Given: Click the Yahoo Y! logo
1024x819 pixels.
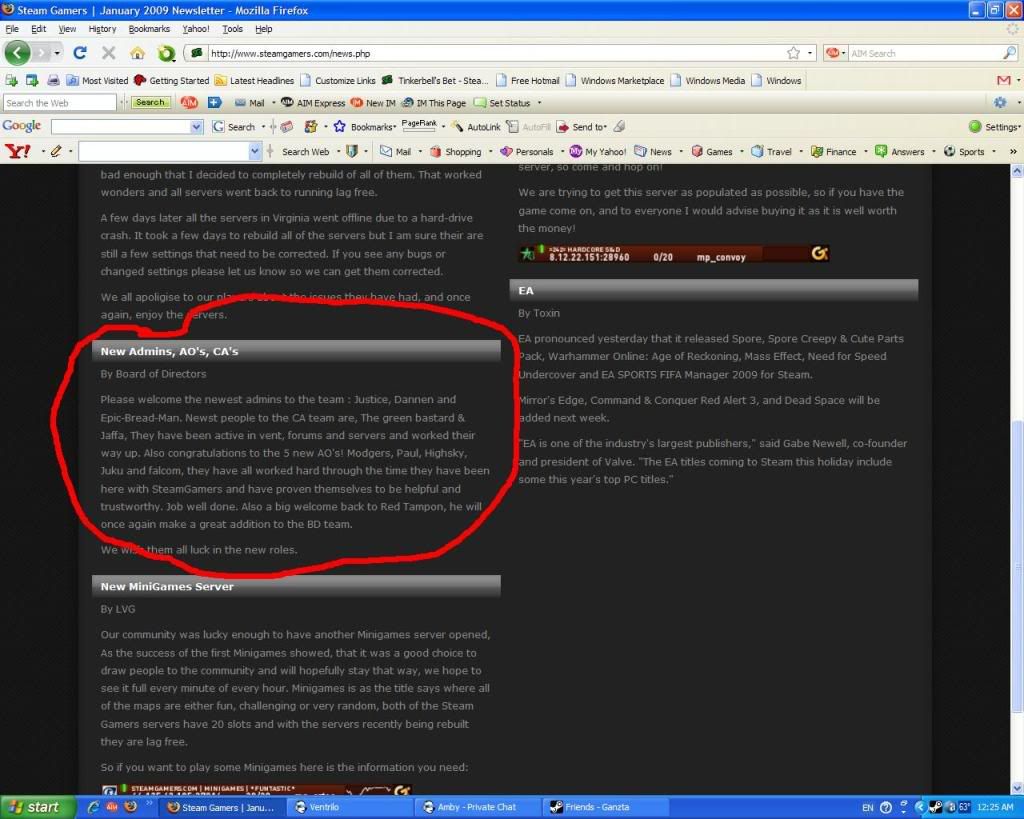Looking at the screenshot, I should point(18,152).
